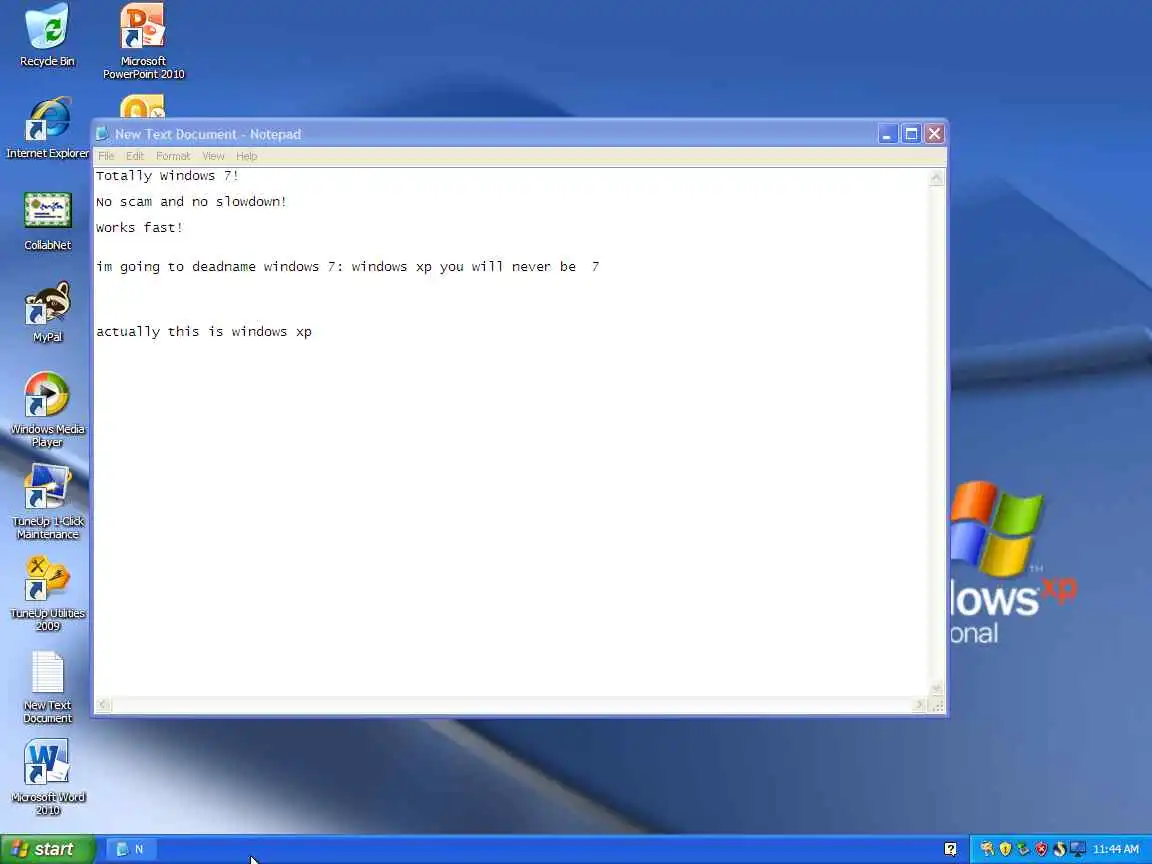Click the help question-mark taskbar icon

pyautogui.click(x=950, y=849)
